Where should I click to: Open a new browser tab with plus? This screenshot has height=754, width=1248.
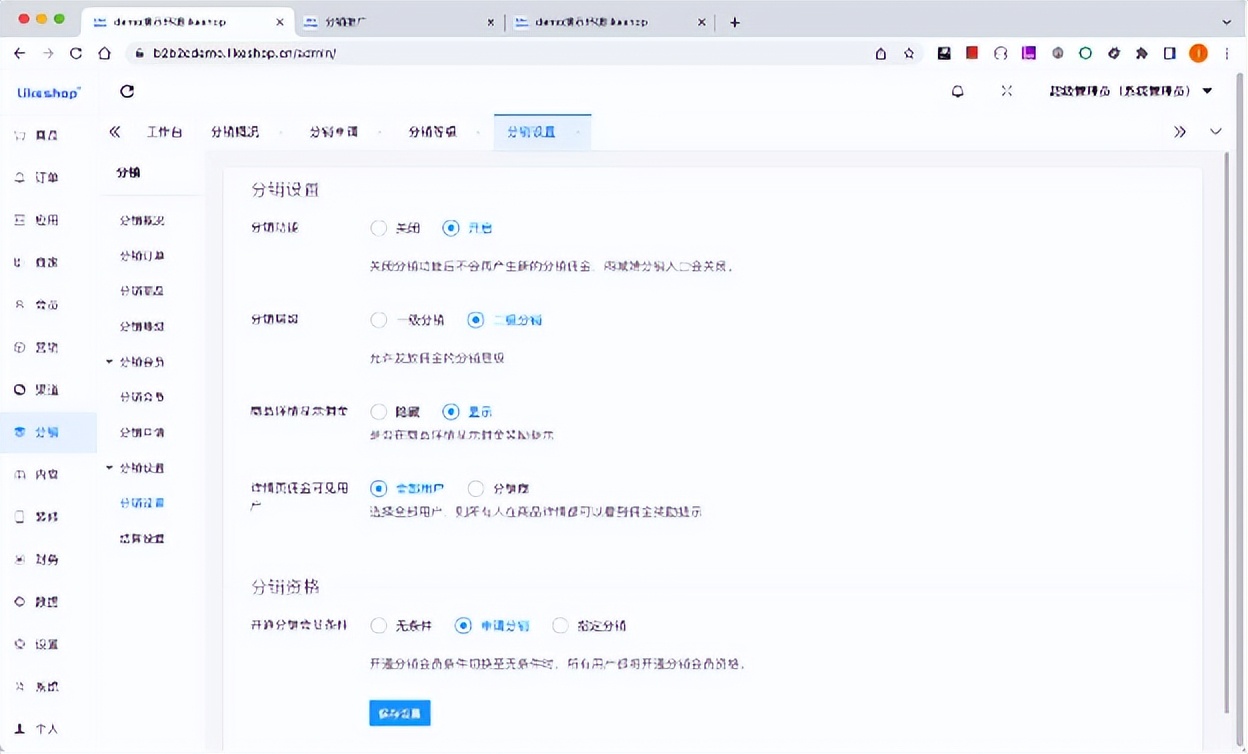[x=735, y=22]
